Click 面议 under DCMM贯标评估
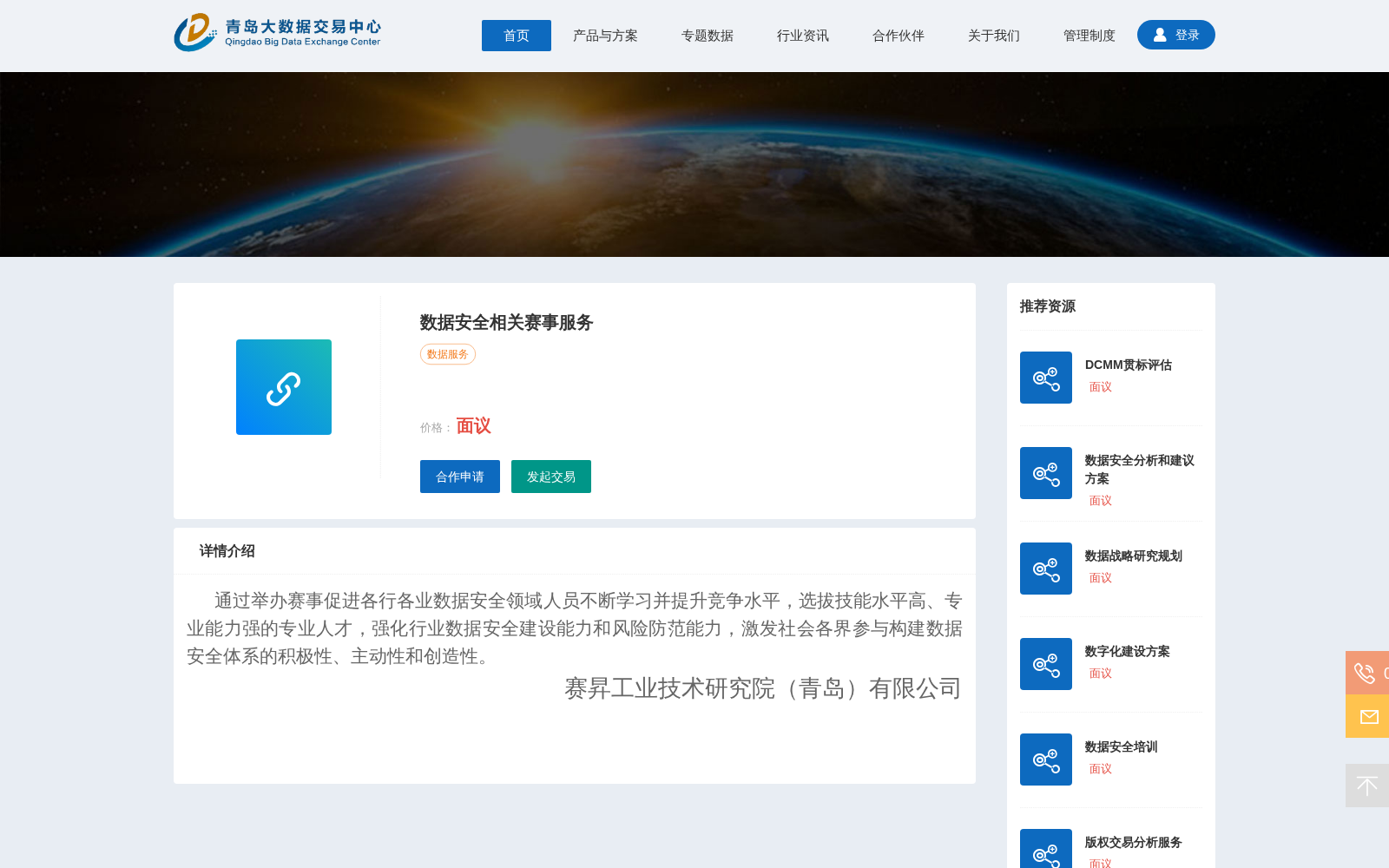This screenshot has width=1389, height=868. (1101, 387)
